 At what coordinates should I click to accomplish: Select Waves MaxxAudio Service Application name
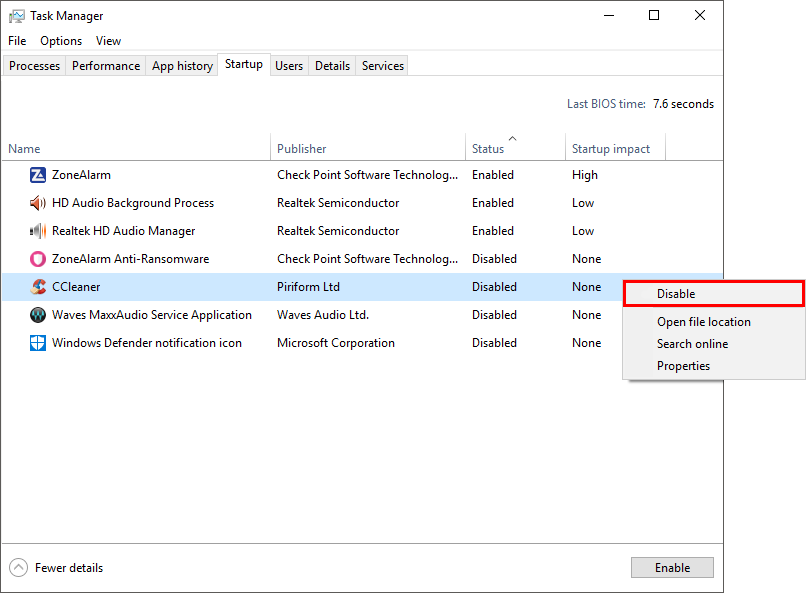click(152, 315)
